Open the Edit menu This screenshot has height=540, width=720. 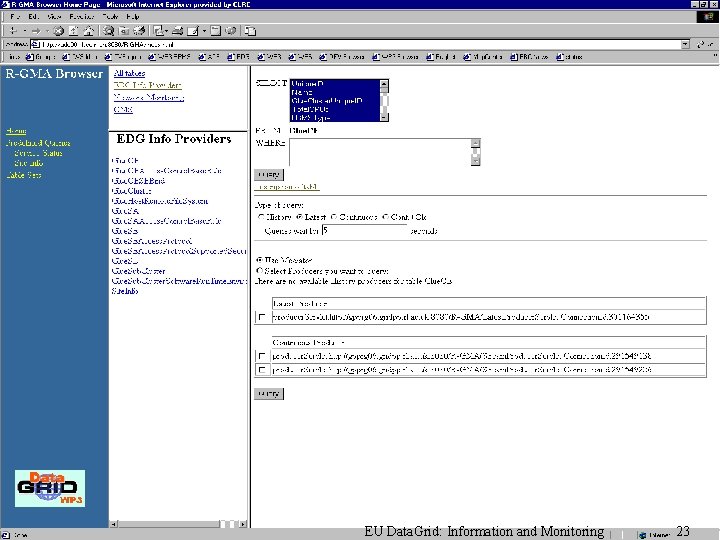pyautogui.click(x=34, y=17)
